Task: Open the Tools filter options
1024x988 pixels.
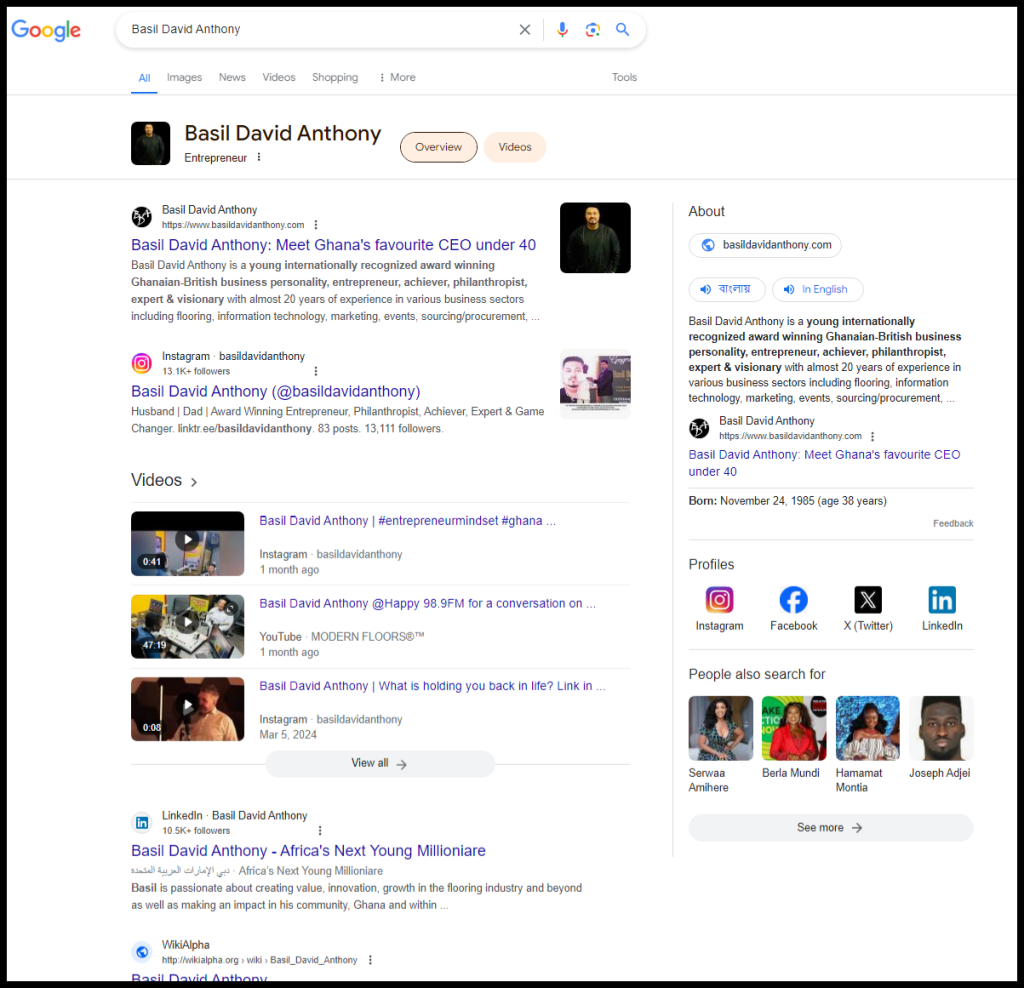Action: [624, 77]
